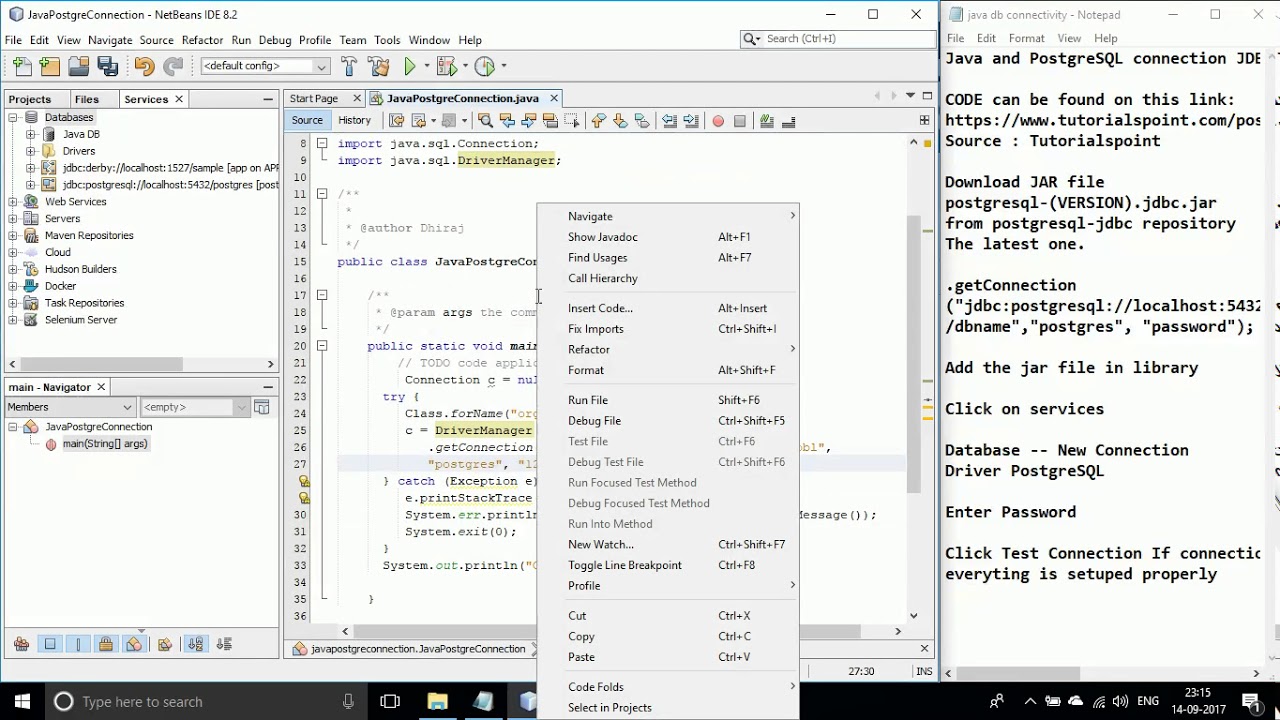Click the Start Macro Recording red icon

click(718, 121)
